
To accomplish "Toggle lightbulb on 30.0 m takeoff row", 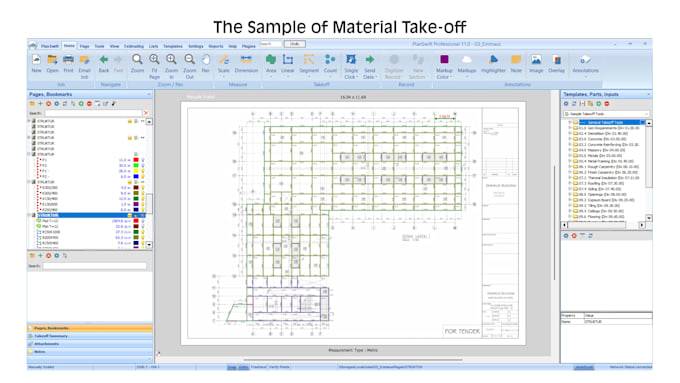I will (143, 165).
